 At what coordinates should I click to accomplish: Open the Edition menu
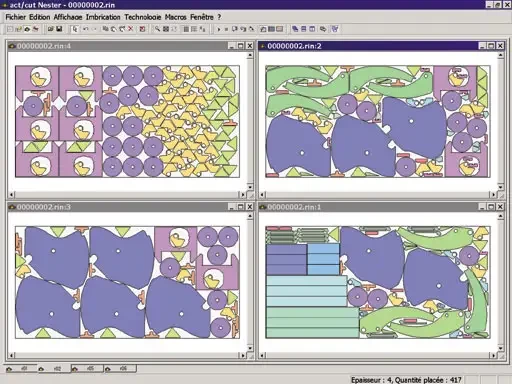click(39, 17)
